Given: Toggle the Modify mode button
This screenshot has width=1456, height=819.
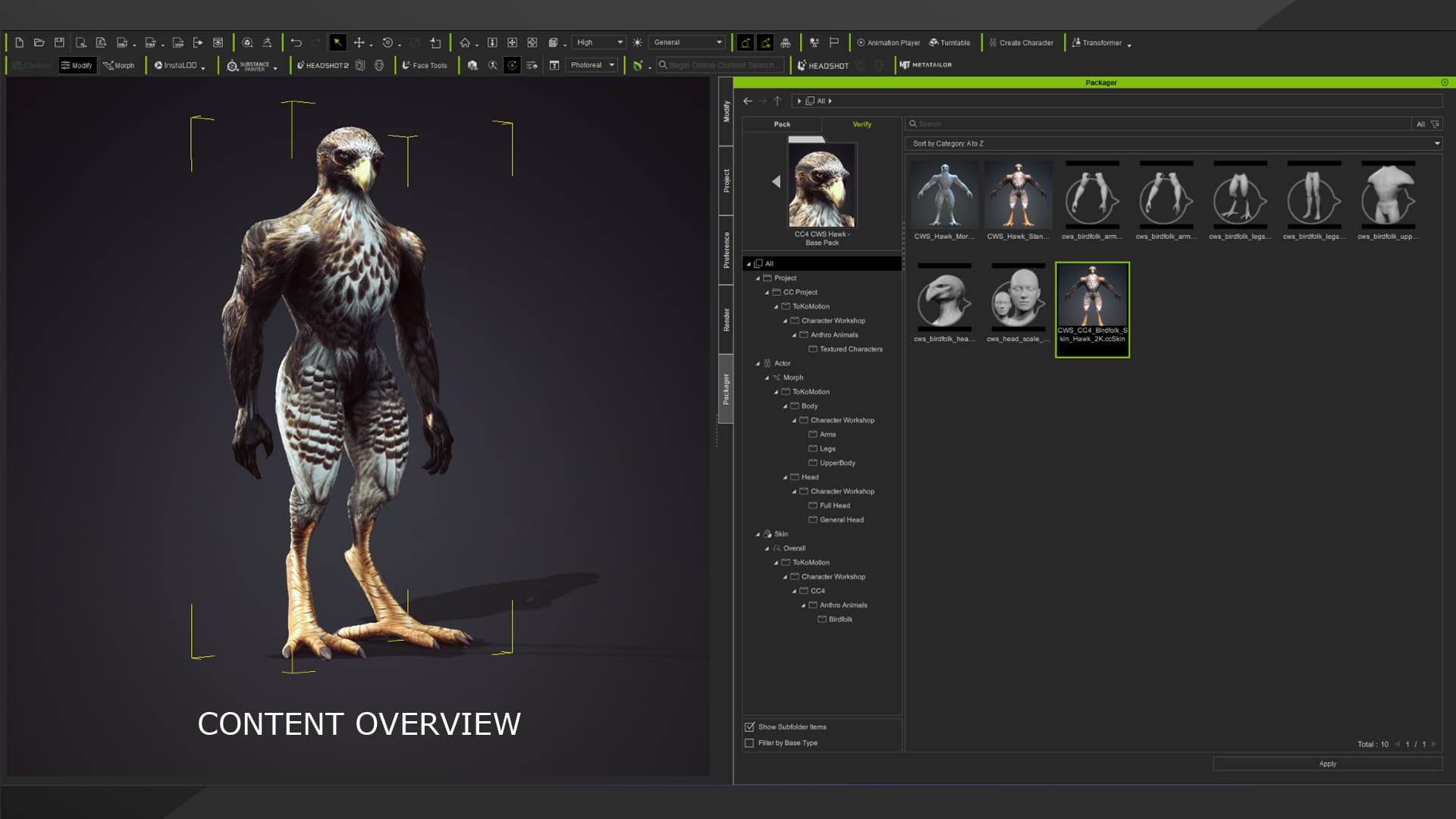Looking at the screenshot, I should click(77, 65).
